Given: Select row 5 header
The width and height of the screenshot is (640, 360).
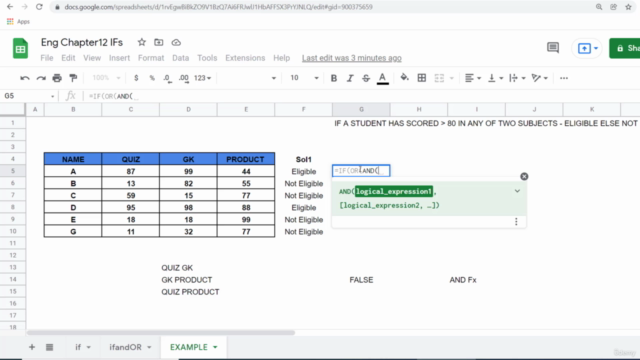Looking at the screenshot, I should tap(13, 171).
